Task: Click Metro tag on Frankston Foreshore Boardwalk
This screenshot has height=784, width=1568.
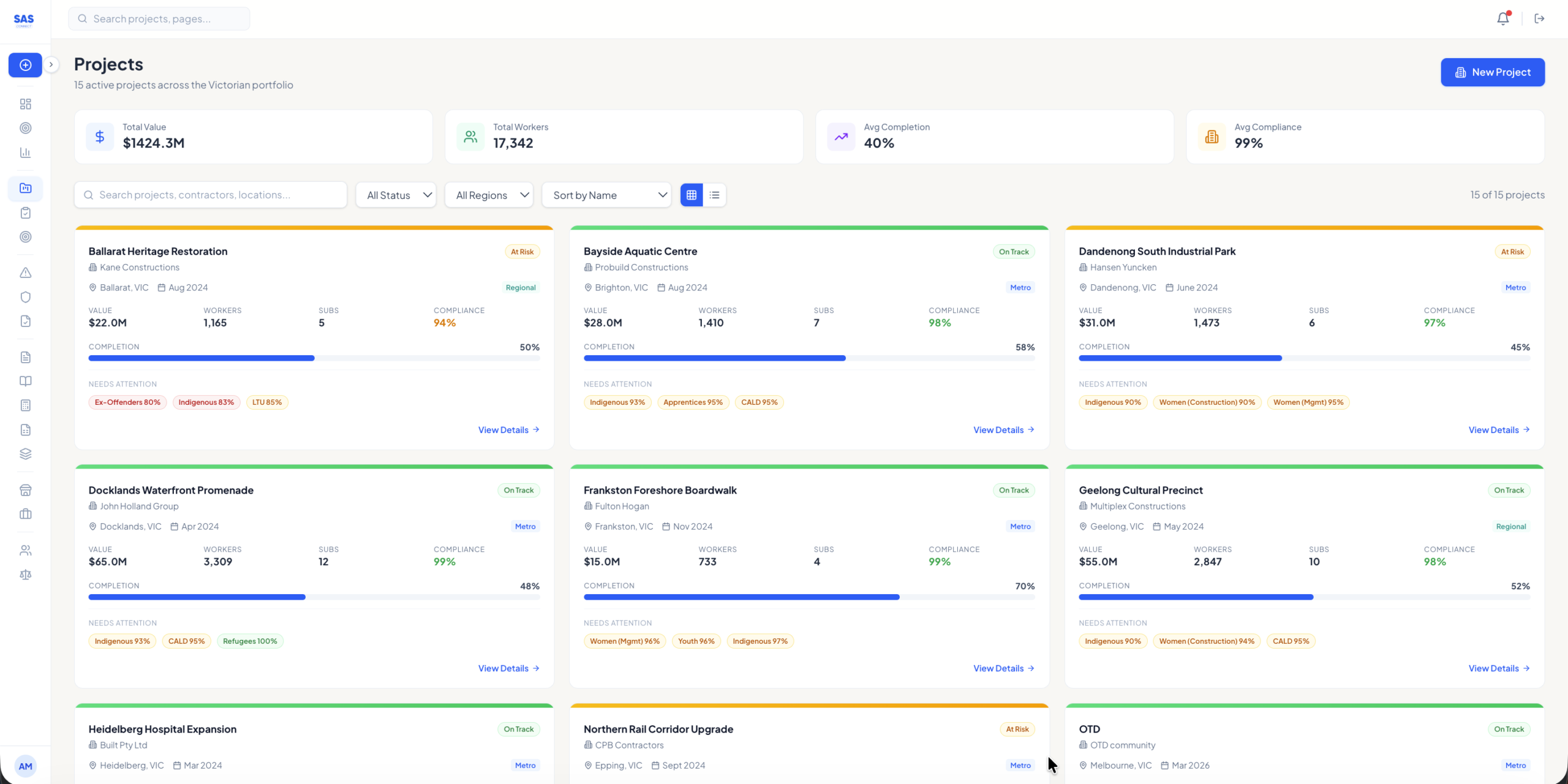Action: [x=1020, y=526]
